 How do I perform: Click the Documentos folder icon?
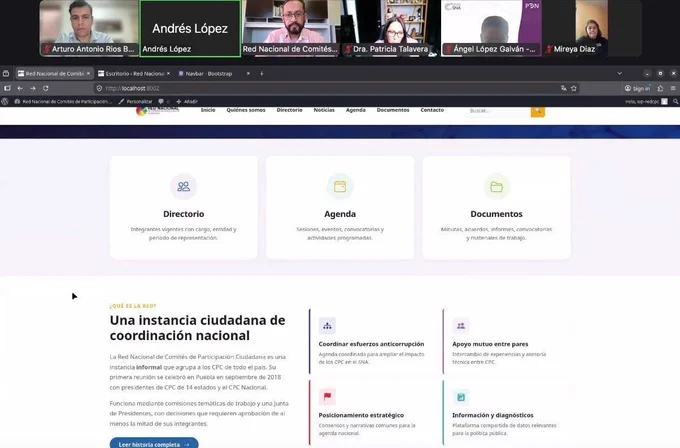click(497, 186)
